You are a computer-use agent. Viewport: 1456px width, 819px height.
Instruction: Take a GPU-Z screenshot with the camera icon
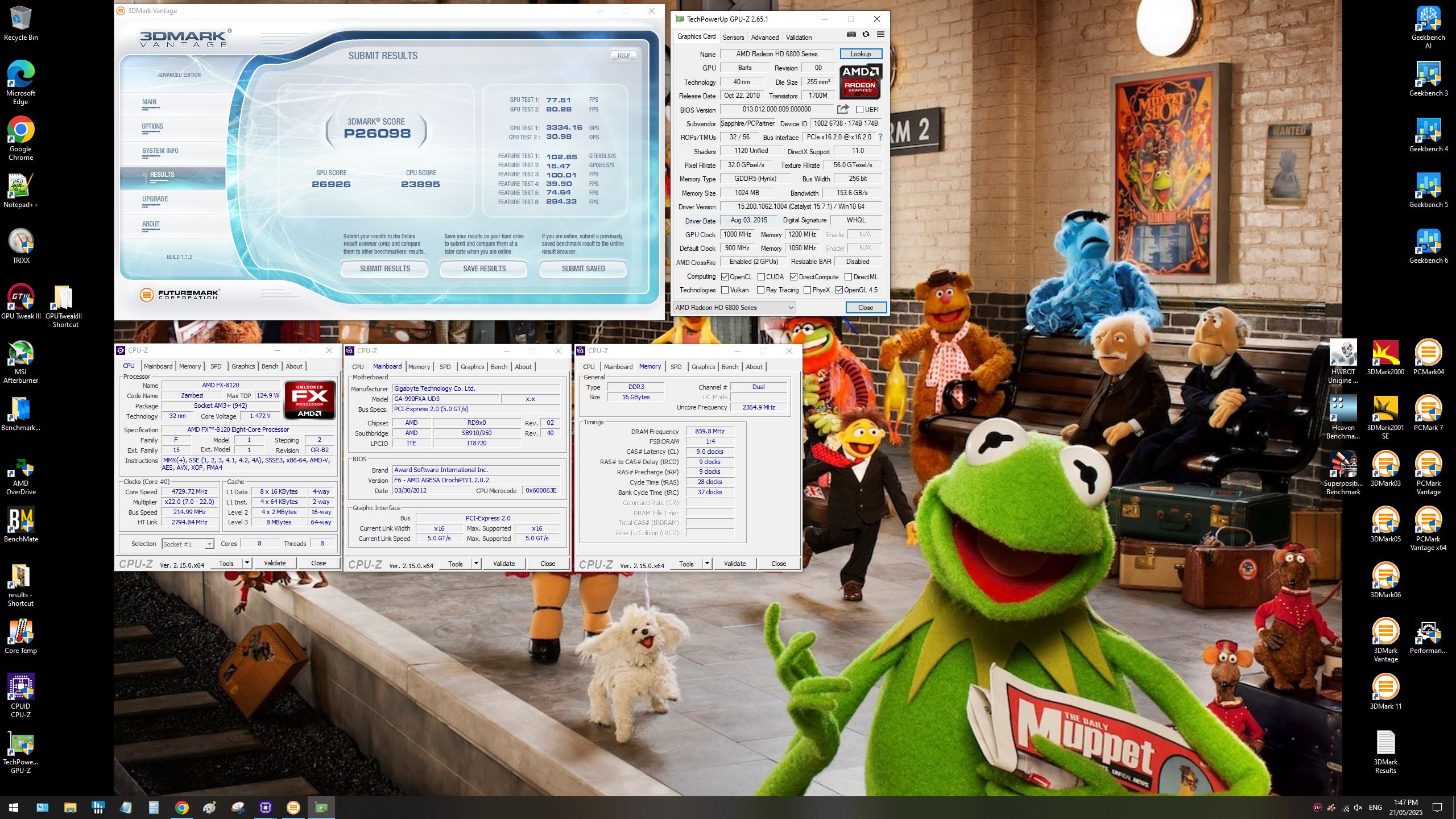pos(851,35)
